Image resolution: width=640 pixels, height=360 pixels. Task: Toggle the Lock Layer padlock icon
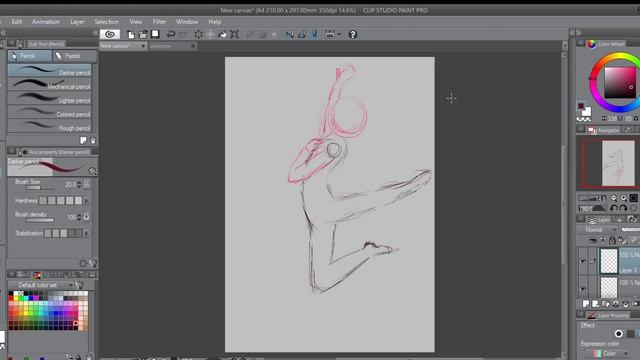[x=612, y=240]
